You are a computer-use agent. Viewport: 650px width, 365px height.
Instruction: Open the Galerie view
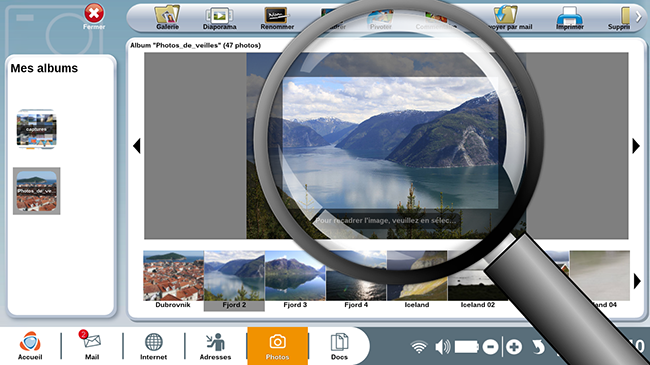(x=167, y=18)
